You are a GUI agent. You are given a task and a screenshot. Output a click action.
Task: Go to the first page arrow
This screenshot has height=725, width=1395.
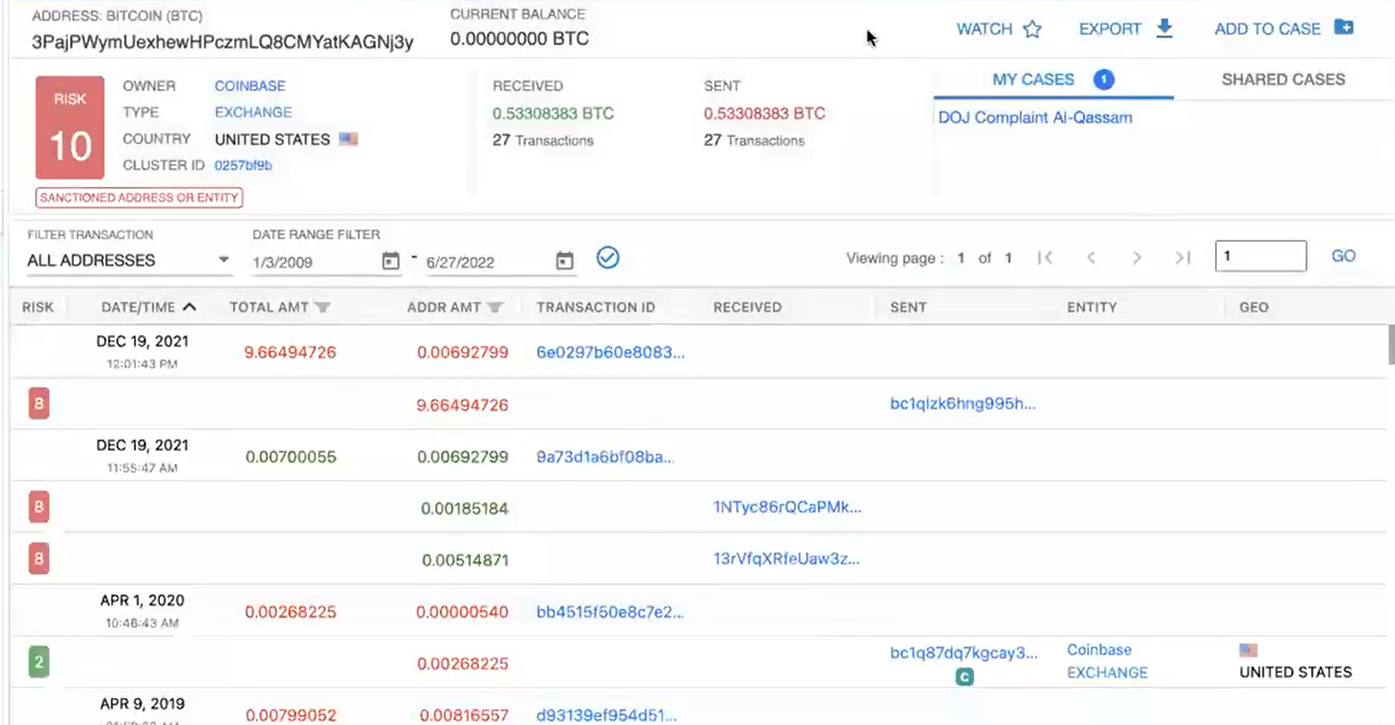click(x=1045, y=258)
